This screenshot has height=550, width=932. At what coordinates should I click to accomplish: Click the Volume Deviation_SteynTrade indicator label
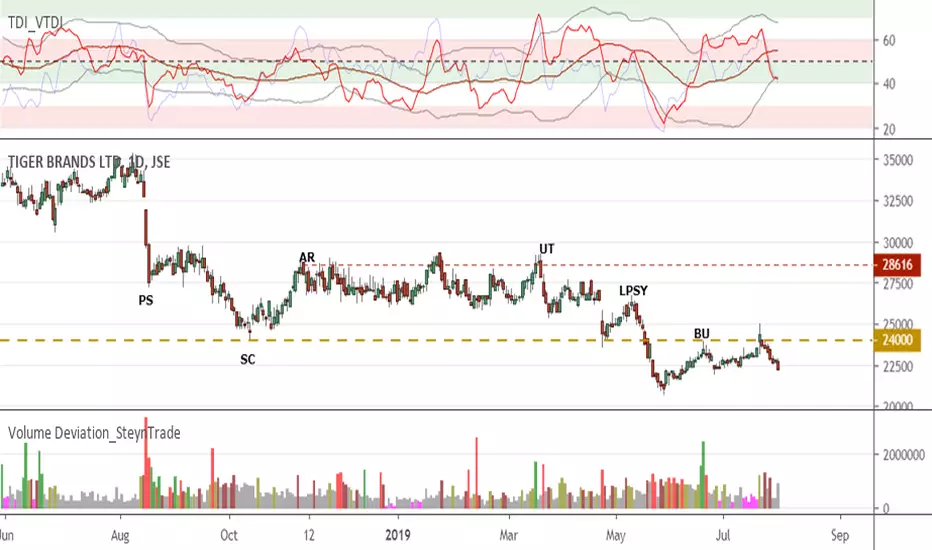(x=94, y=433)
